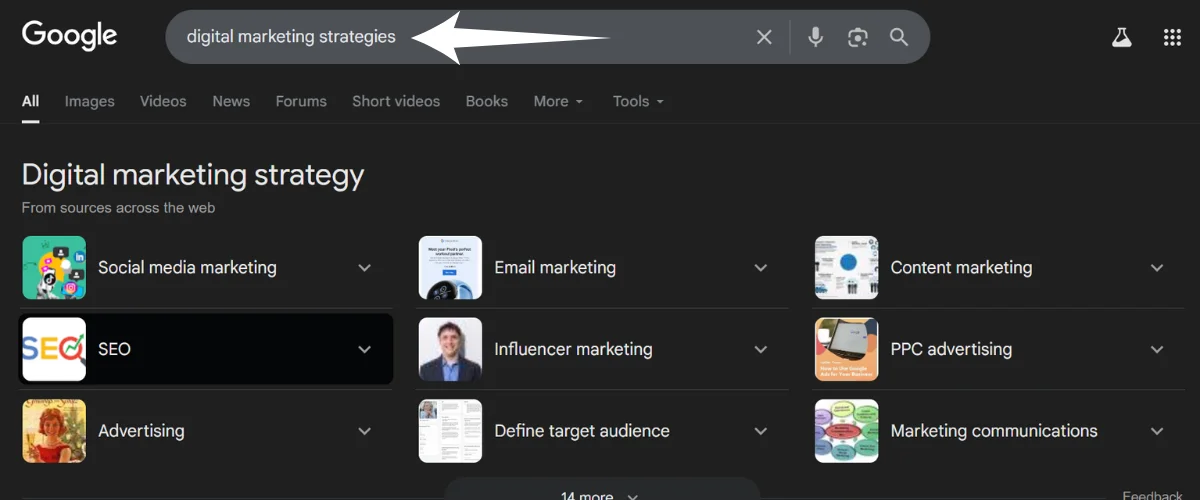Expand the Social media marketing chevron

click(x=364, y=268)
